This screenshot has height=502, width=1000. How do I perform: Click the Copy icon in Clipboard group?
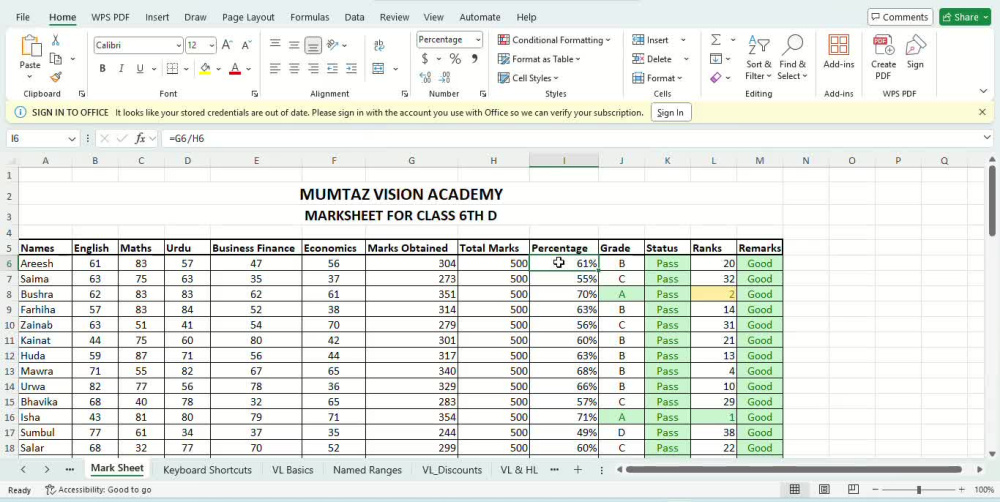click(56, 59)
